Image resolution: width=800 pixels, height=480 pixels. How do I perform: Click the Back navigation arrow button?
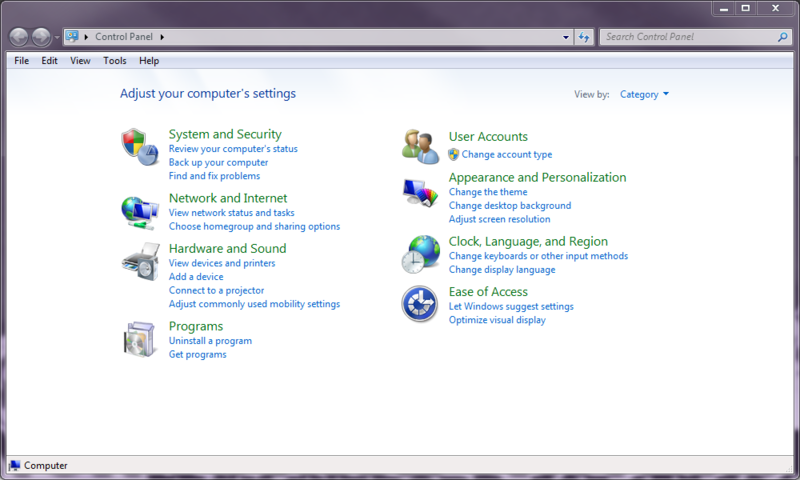[x=19, y=37]
